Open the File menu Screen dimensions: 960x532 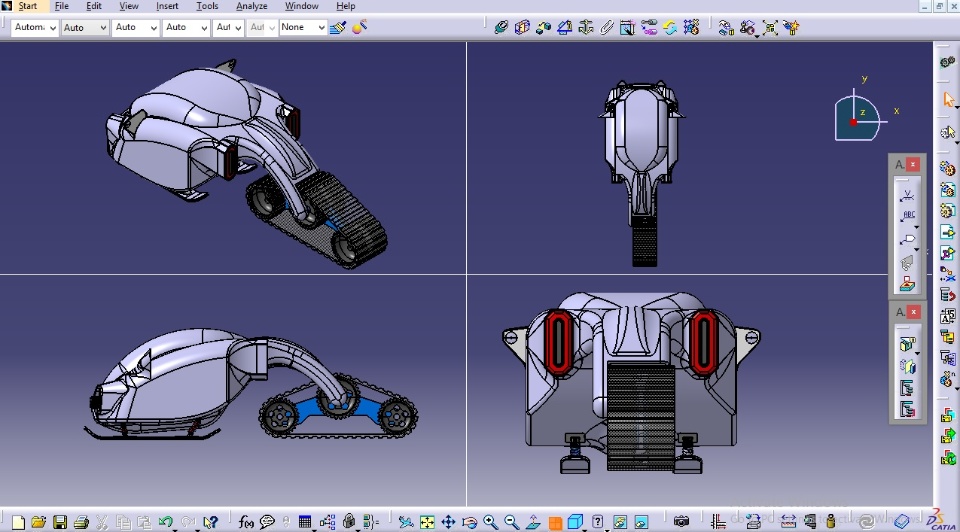(61, 6)
